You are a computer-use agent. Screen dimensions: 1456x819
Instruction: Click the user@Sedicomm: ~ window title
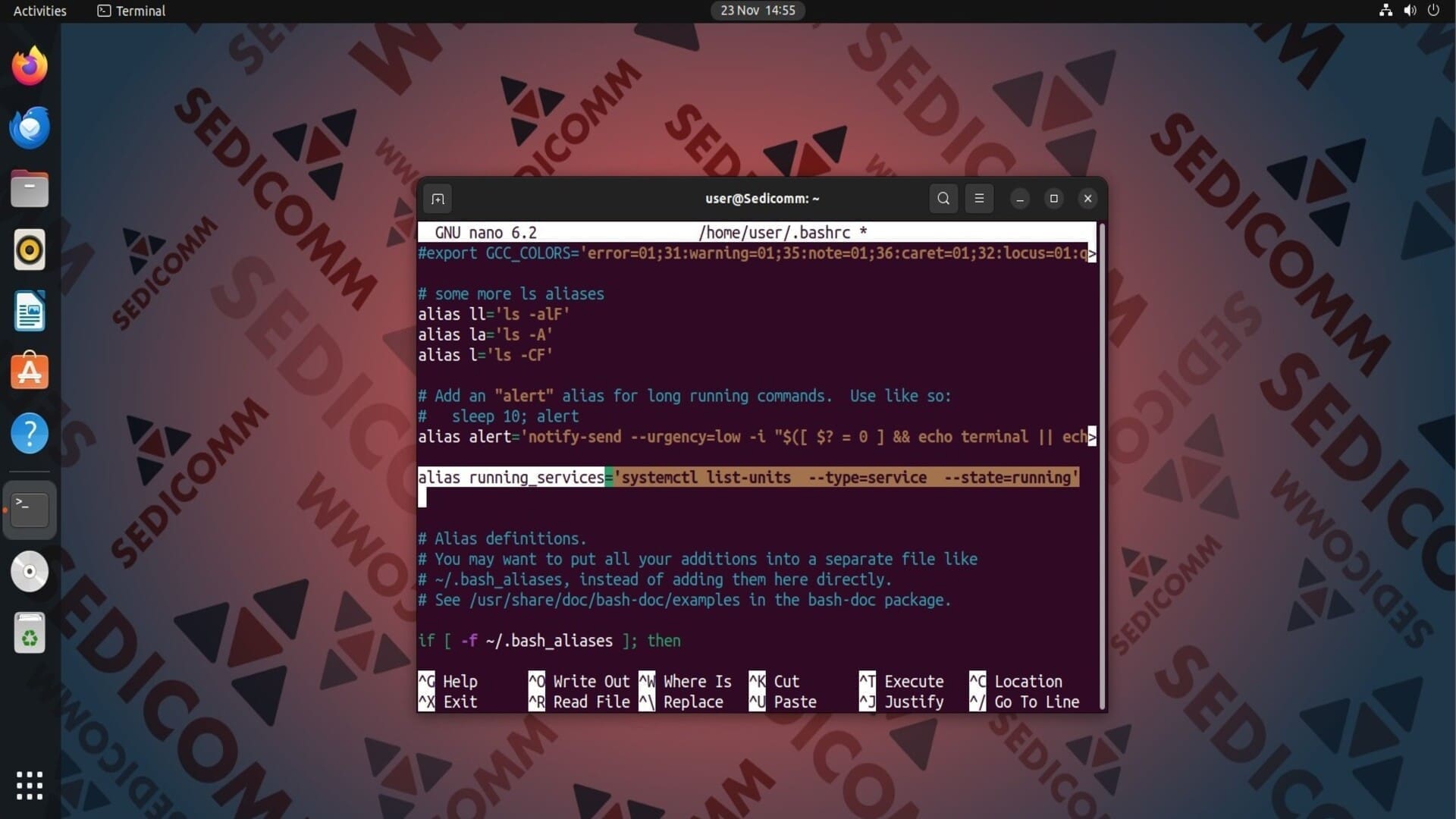762,199
